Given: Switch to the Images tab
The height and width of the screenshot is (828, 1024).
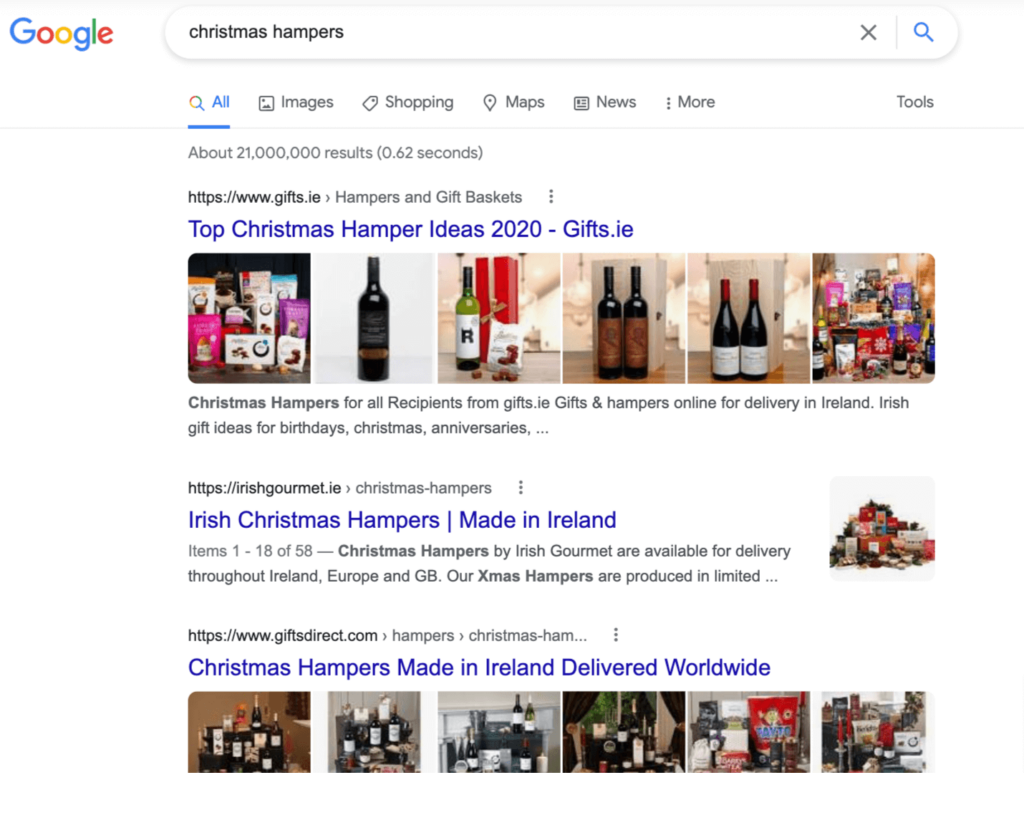Looking at the screenshot, I should coord(296,103).
